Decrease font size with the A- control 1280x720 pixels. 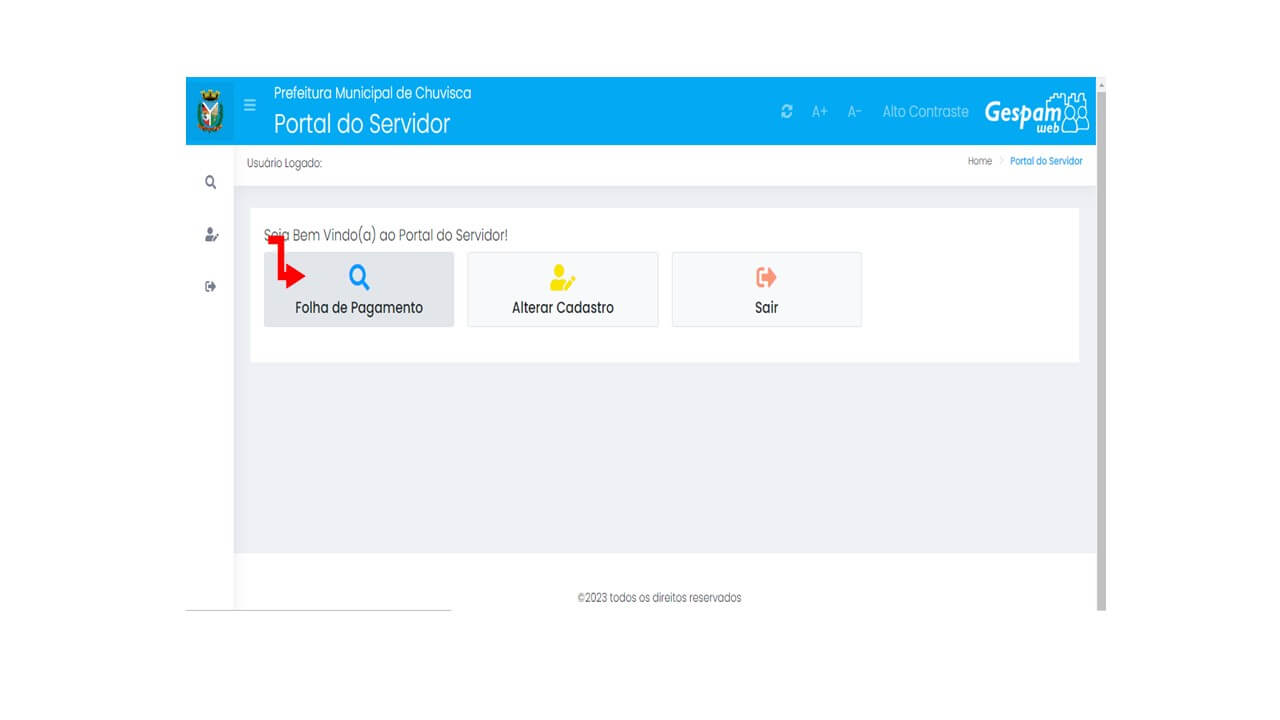point(854,112)
